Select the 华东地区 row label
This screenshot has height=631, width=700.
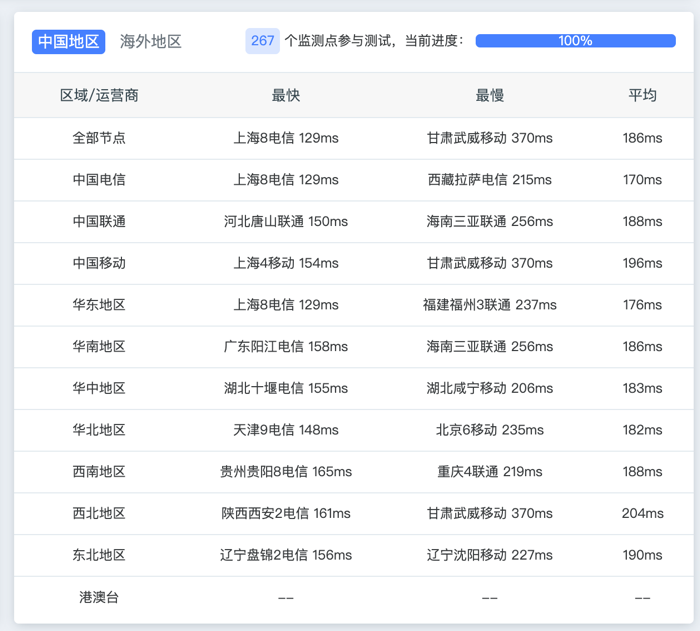pyautogui.click(x=99, y=305)
